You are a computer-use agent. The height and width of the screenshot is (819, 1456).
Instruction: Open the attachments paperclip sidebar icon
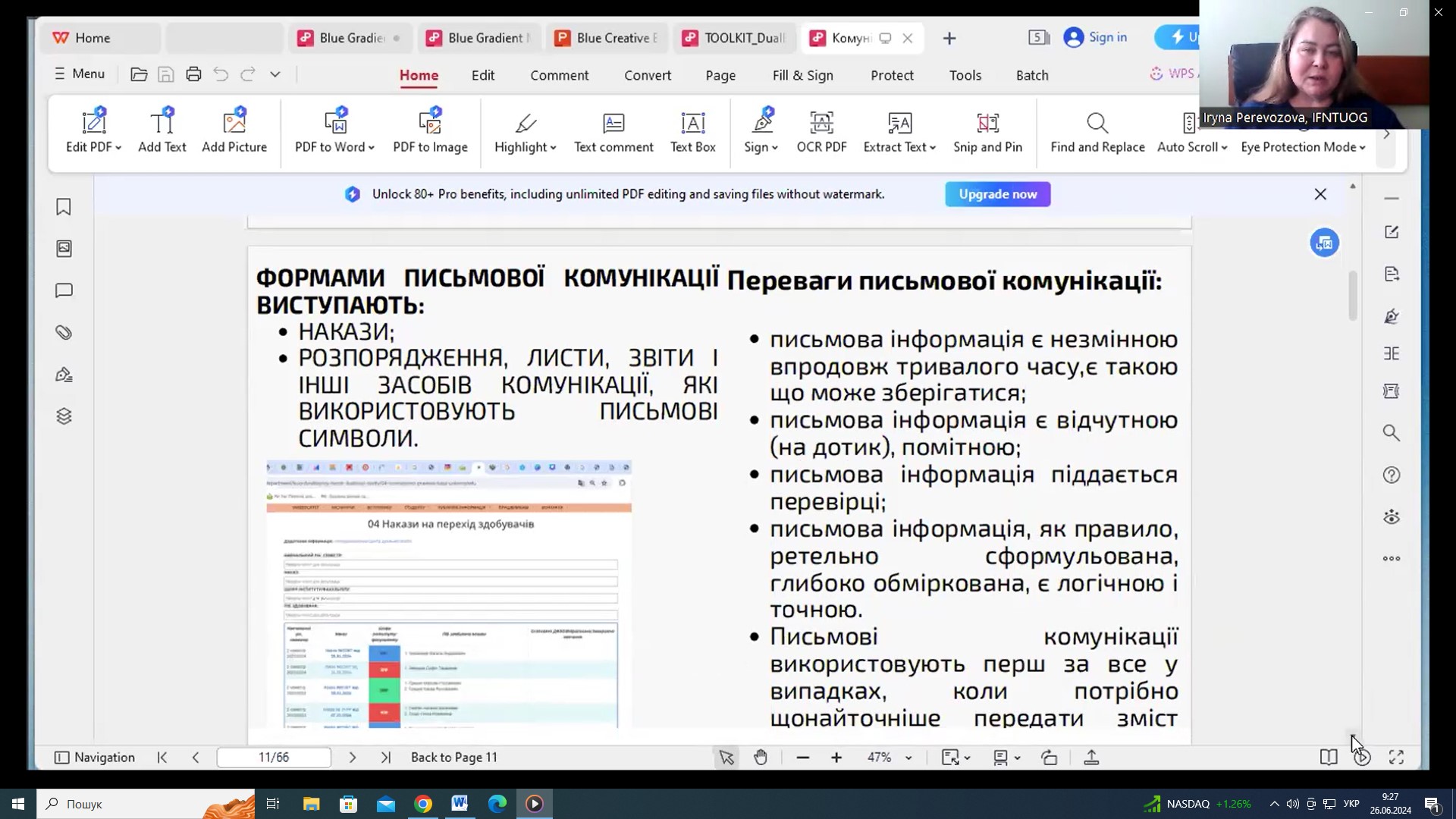pos(64,333)
